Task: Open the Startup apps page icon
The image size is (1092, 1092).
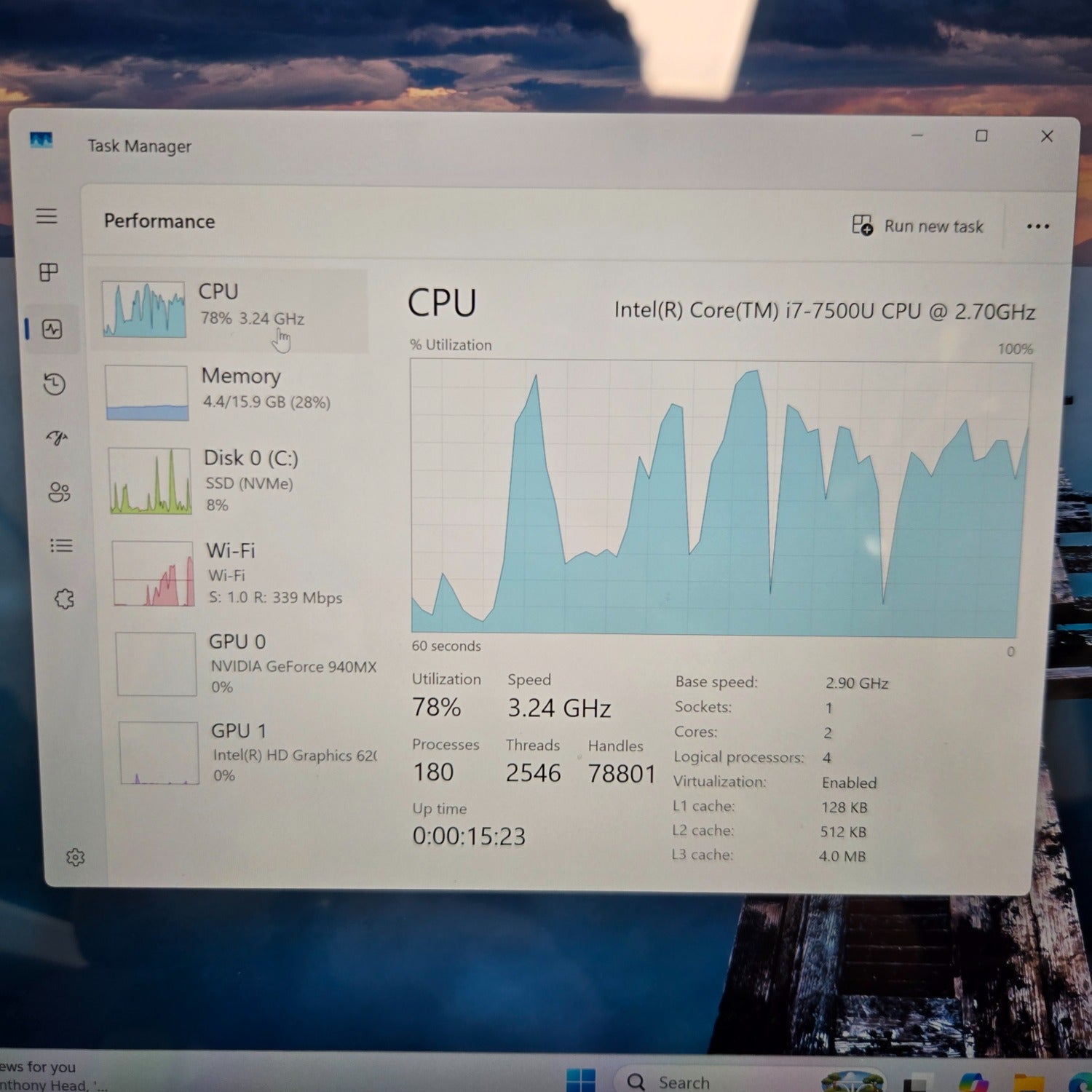Action: click(57, 438)
